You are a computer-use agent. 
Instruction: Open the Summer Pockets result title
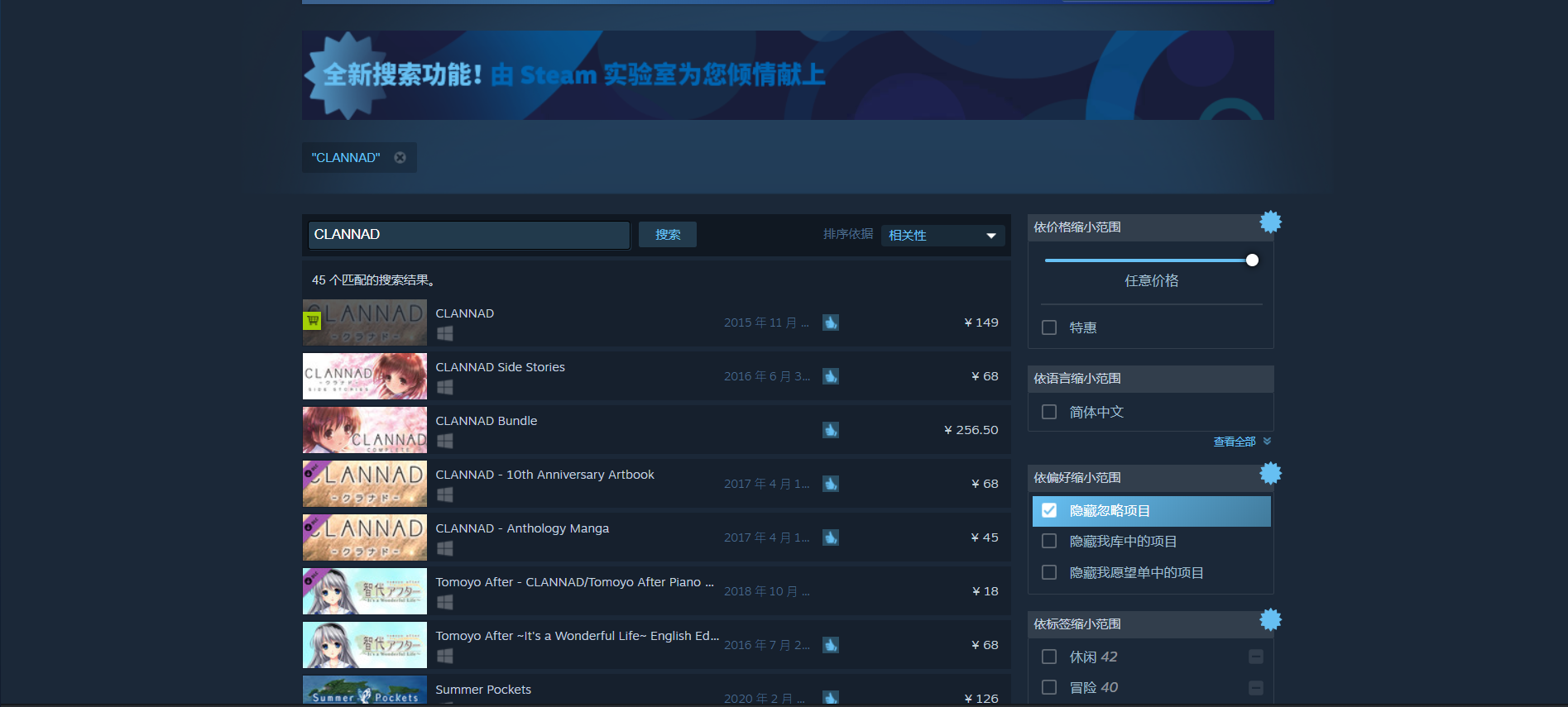click(x=483, y=690)
